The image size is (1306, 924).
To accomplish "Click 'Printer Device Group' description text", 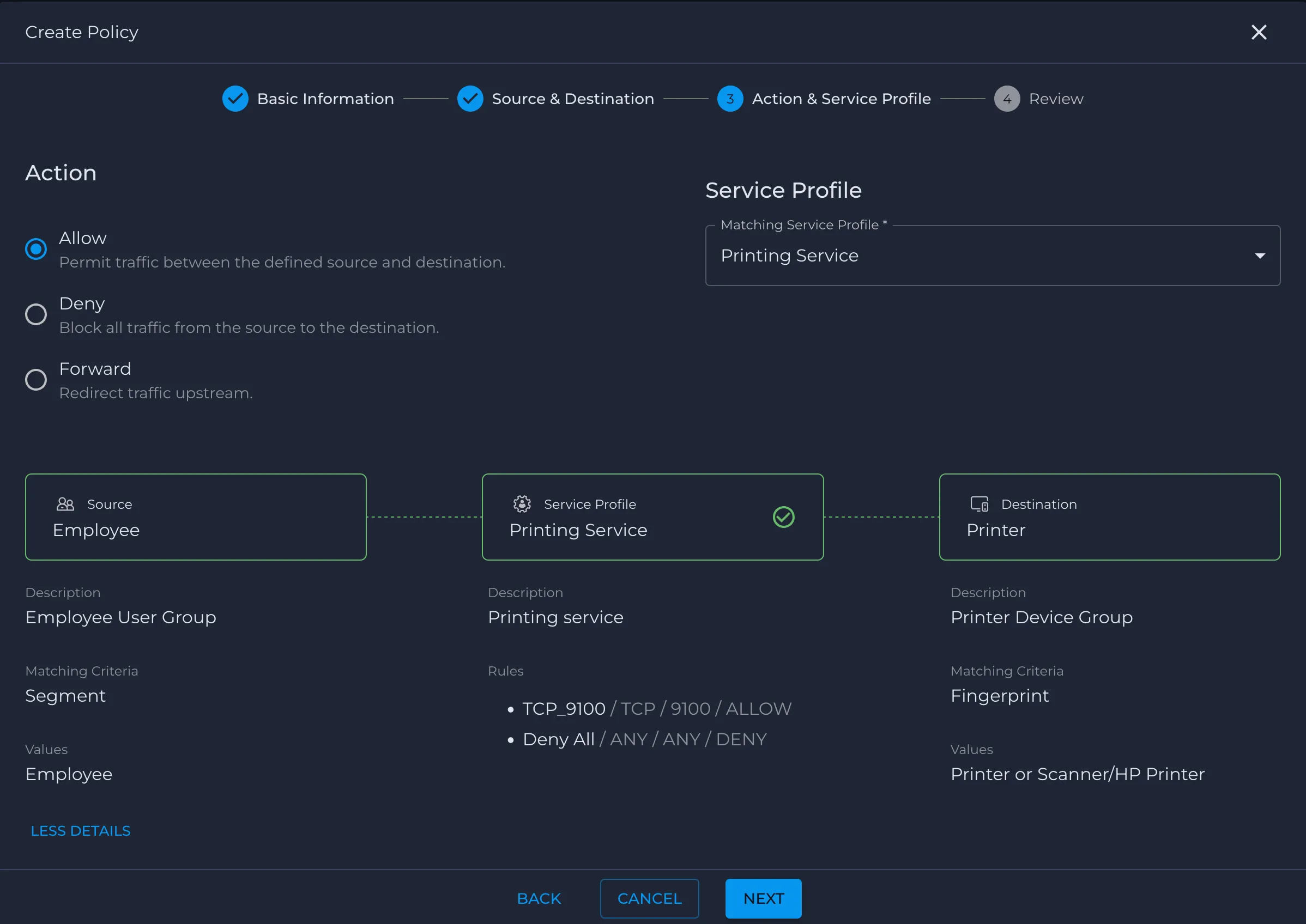I will tap(1041, 617).
